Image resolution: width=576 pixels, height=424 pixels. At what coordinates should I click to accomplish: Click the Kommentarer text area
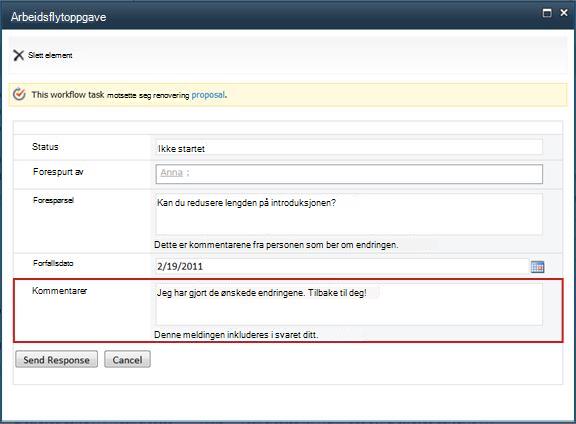tap(349, 304)
